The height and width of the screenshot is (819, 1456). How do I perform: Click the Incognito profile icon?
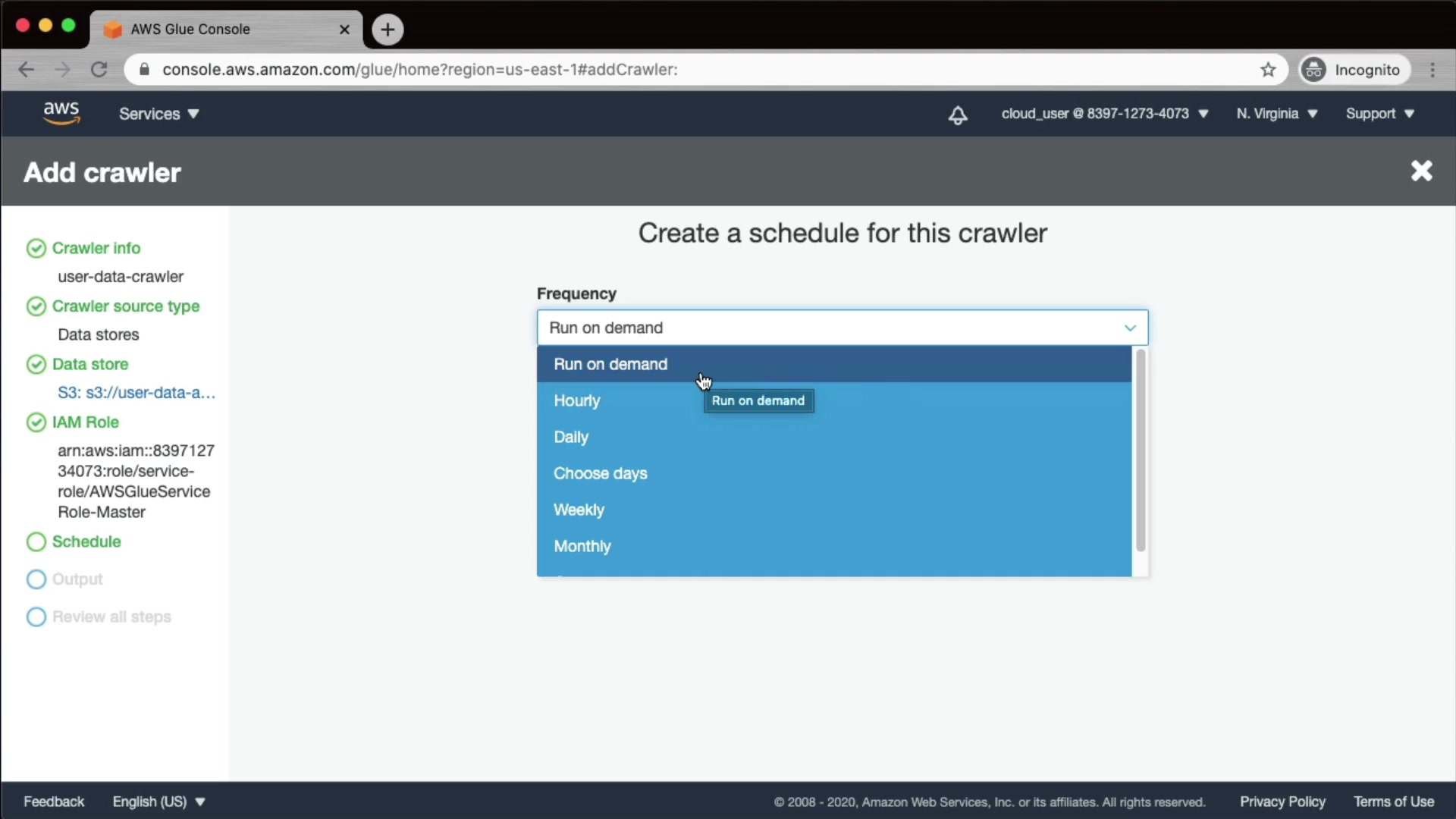[1313, 70]
